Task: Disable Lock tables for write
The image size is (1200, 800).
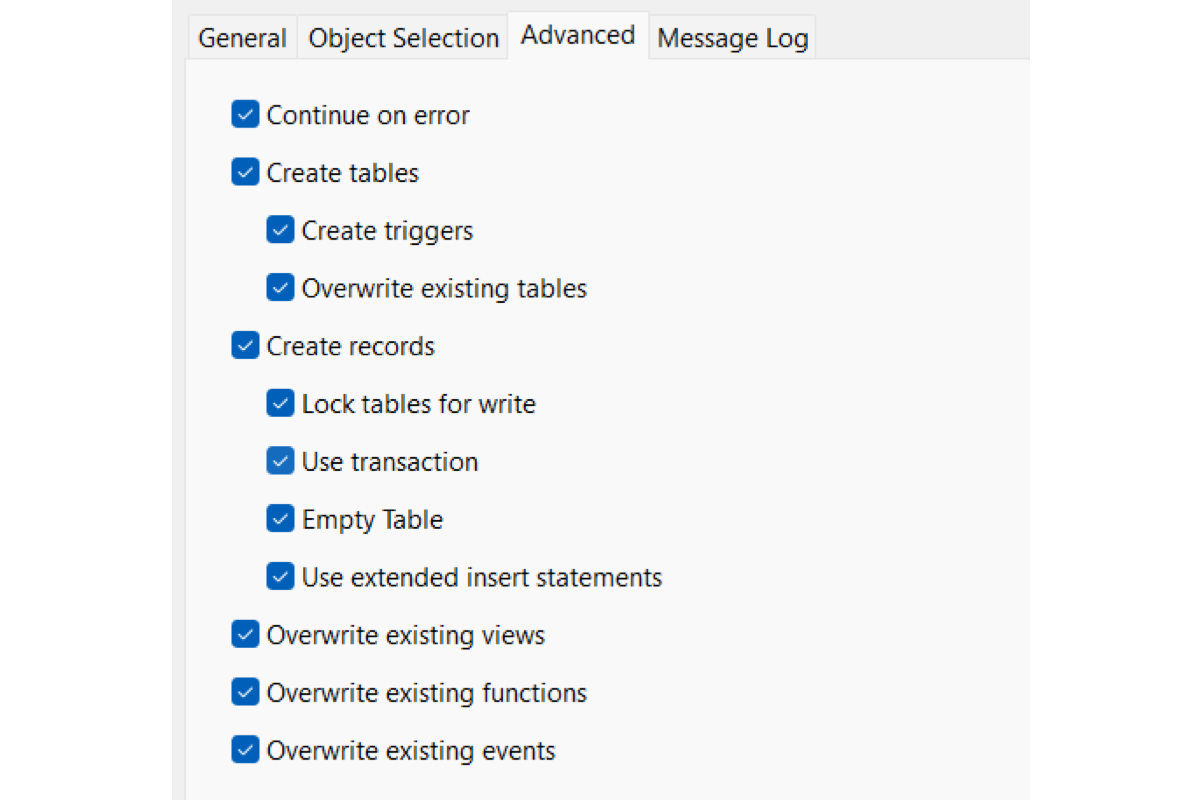Action: tap(281, 404)
